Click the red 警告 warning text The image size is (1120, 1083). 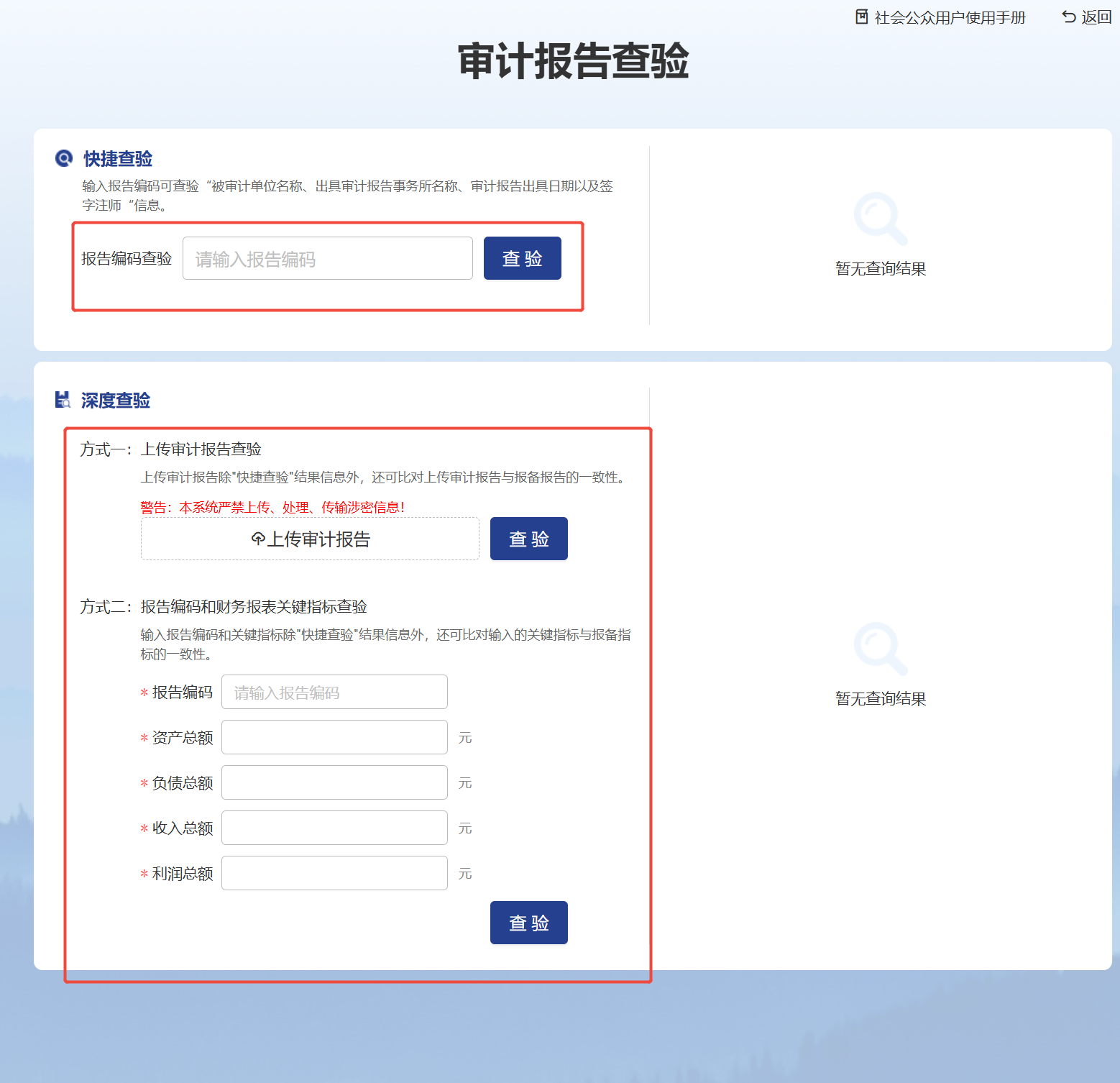tap(272, 508)
